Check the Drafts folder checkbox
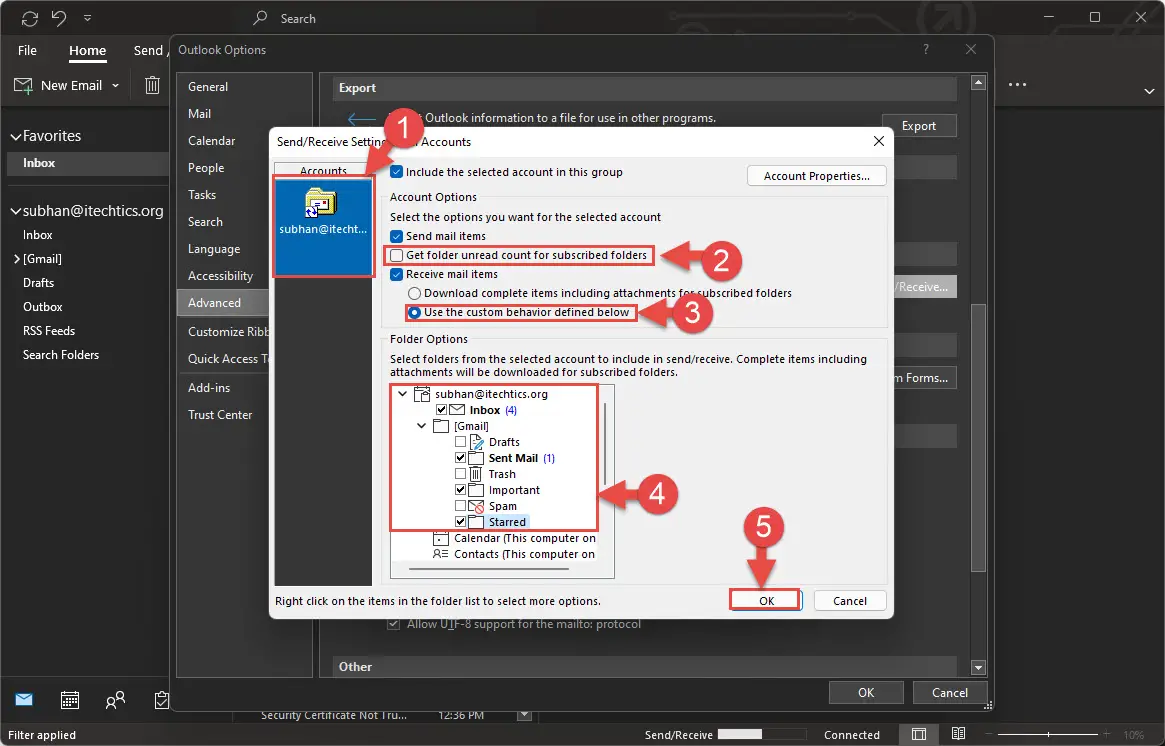This screenshot has height=746, width=1165. (x=461, y=442)
